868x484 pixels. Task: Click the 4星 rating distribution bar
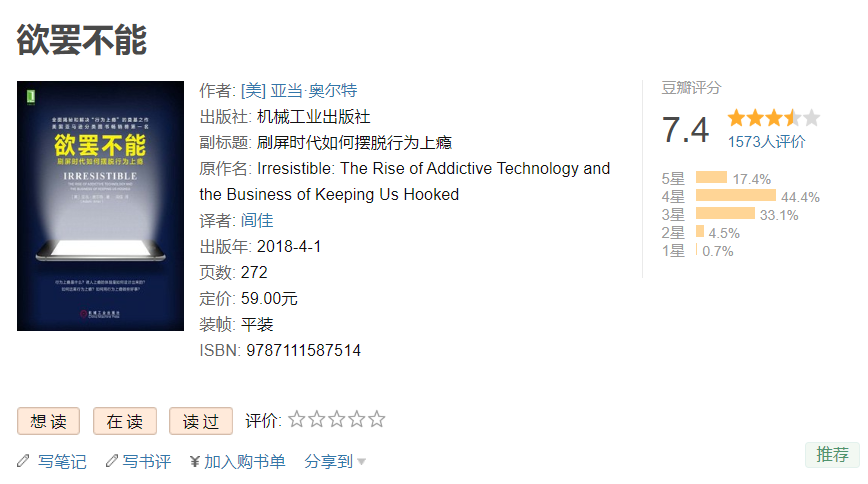(x=736, y=195)
